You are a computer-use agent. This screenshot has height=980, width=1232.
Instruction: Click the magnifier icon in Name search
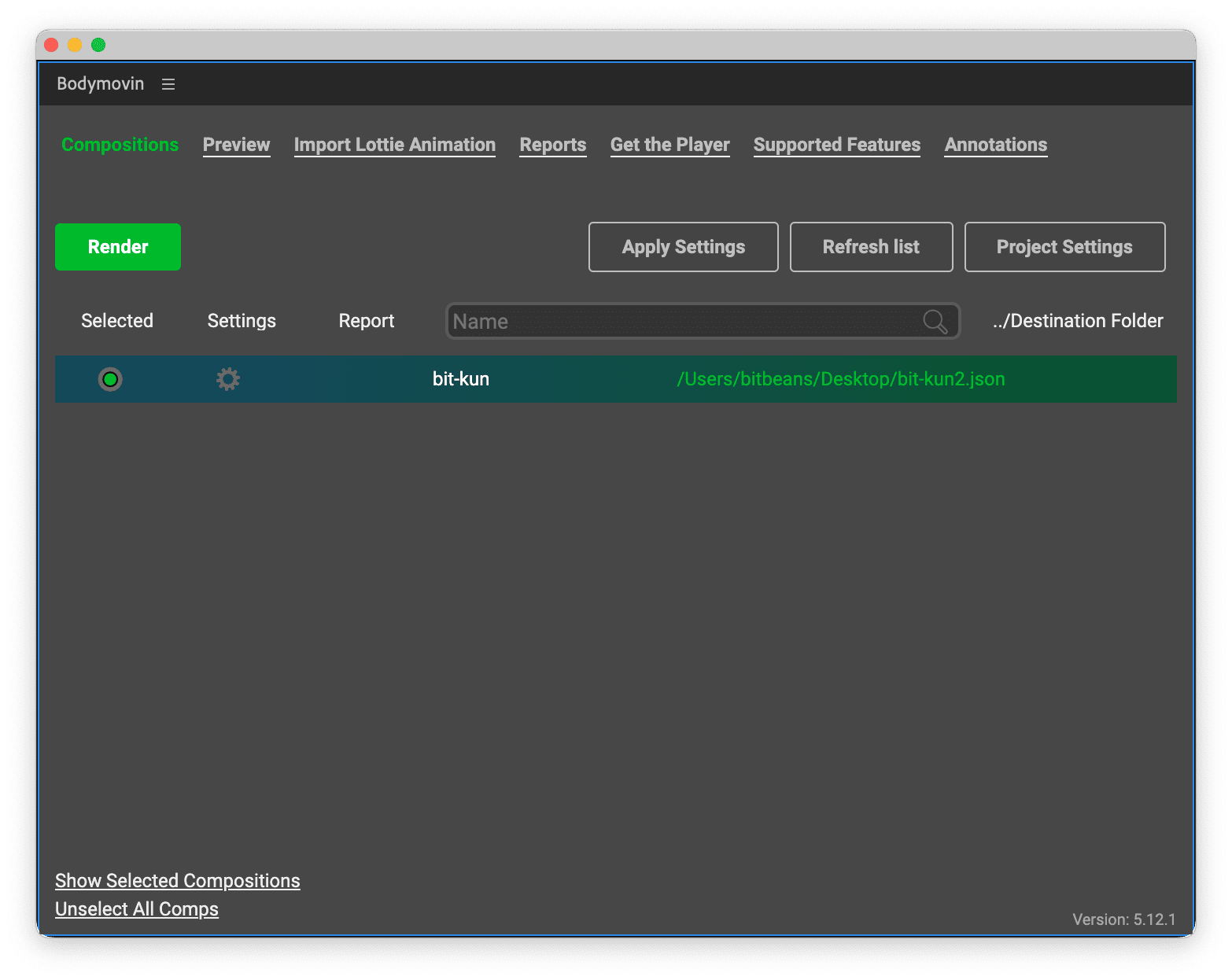tap(935, 321)
